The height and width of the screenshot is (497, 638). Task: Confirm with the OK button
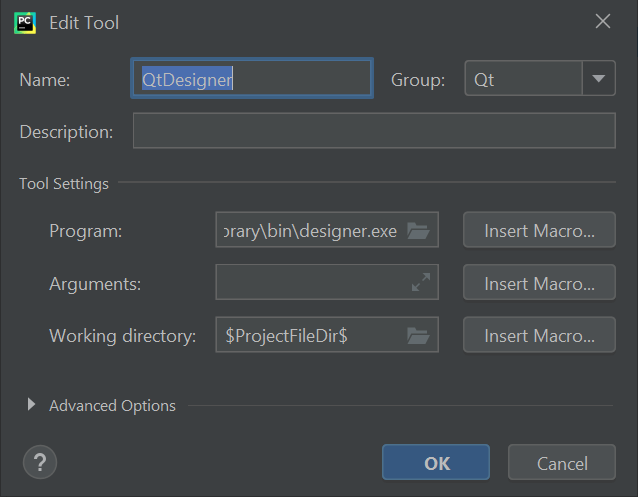coord(436,462)
